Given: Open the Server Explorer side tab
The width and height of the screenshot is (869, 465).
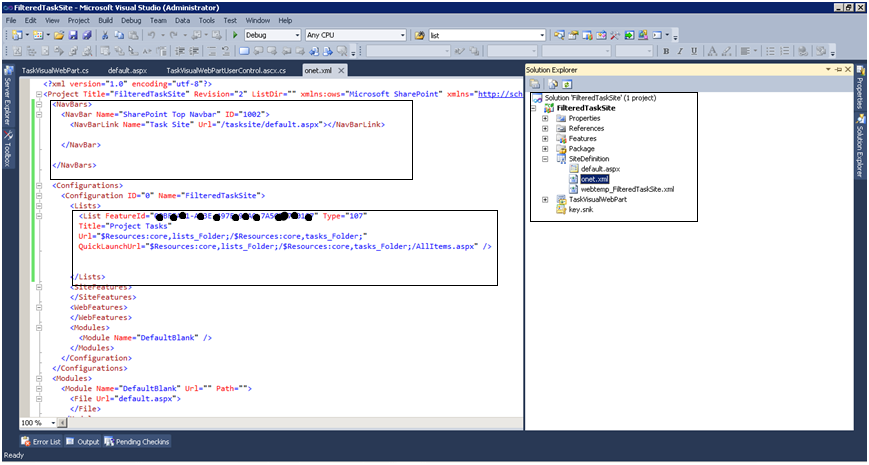Looking at the screenshot, I should point(8,95).
